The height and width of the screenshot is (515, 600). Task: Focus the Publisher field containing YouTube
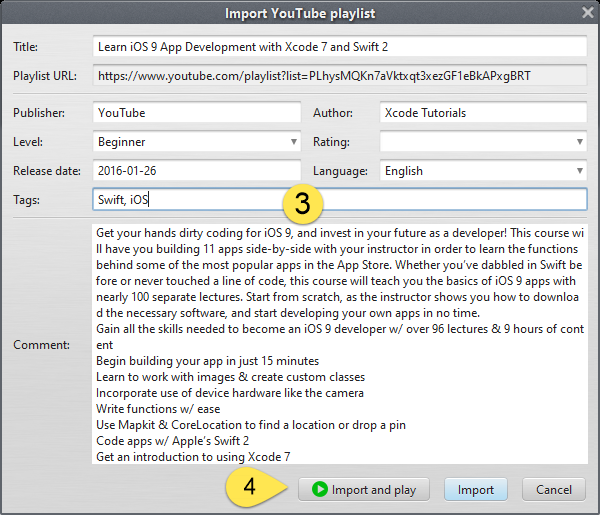195,113
